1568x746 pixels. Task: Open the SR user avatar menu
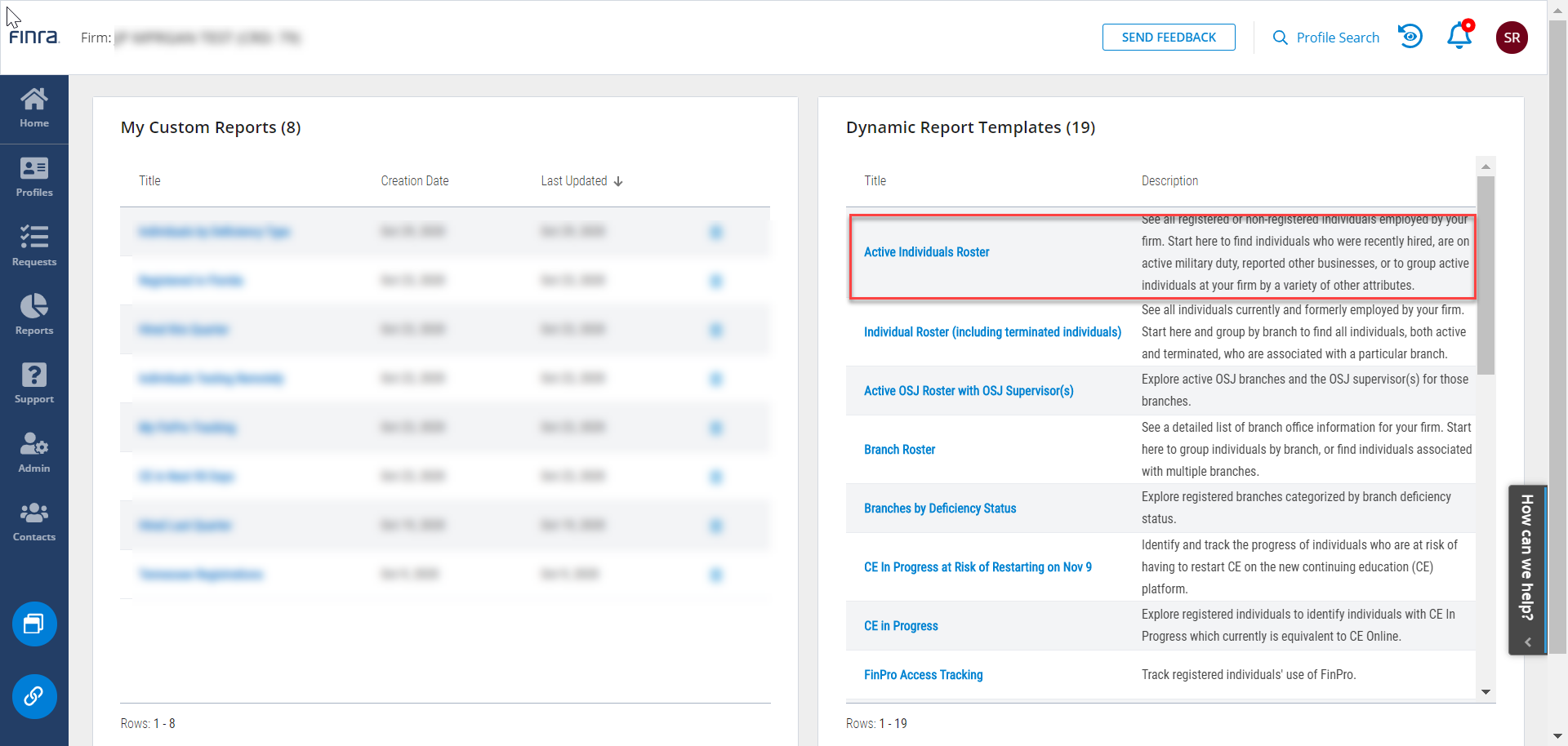tap(1512, 38)
